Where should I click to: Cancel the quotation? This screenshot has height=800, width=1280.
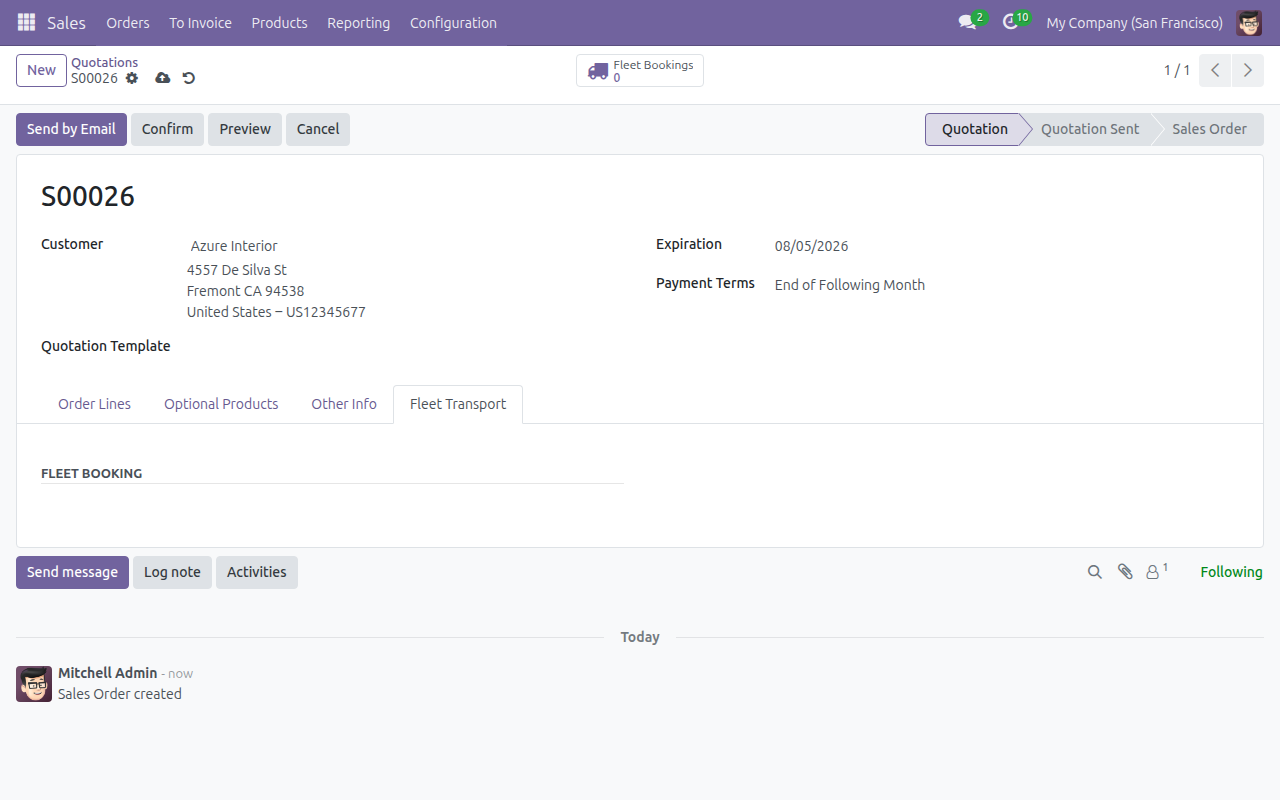(x=318, y=129)
